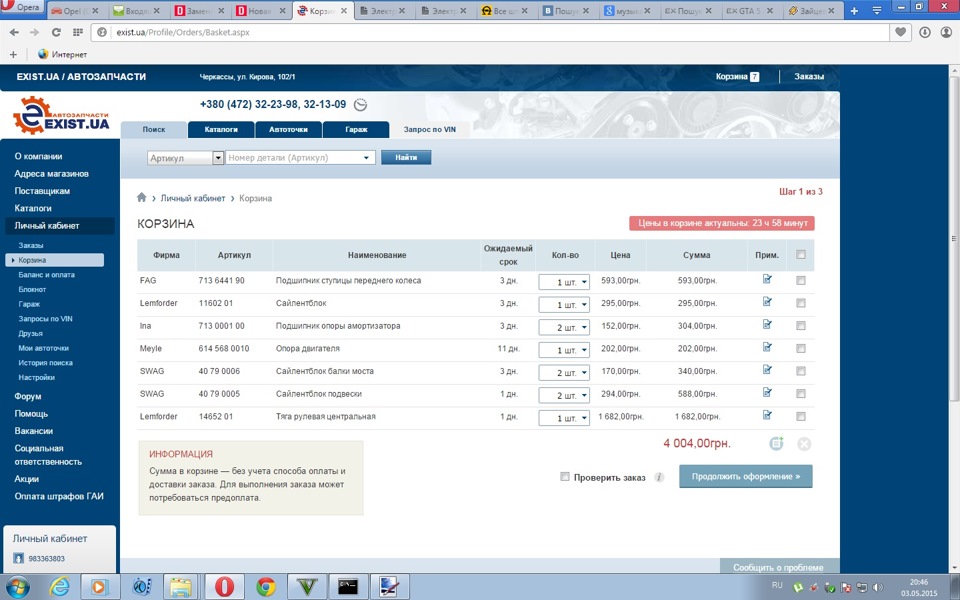Expand part number field suggestion arrow
Viewport: 960px width, 600px height.
(x=366, y=158)
